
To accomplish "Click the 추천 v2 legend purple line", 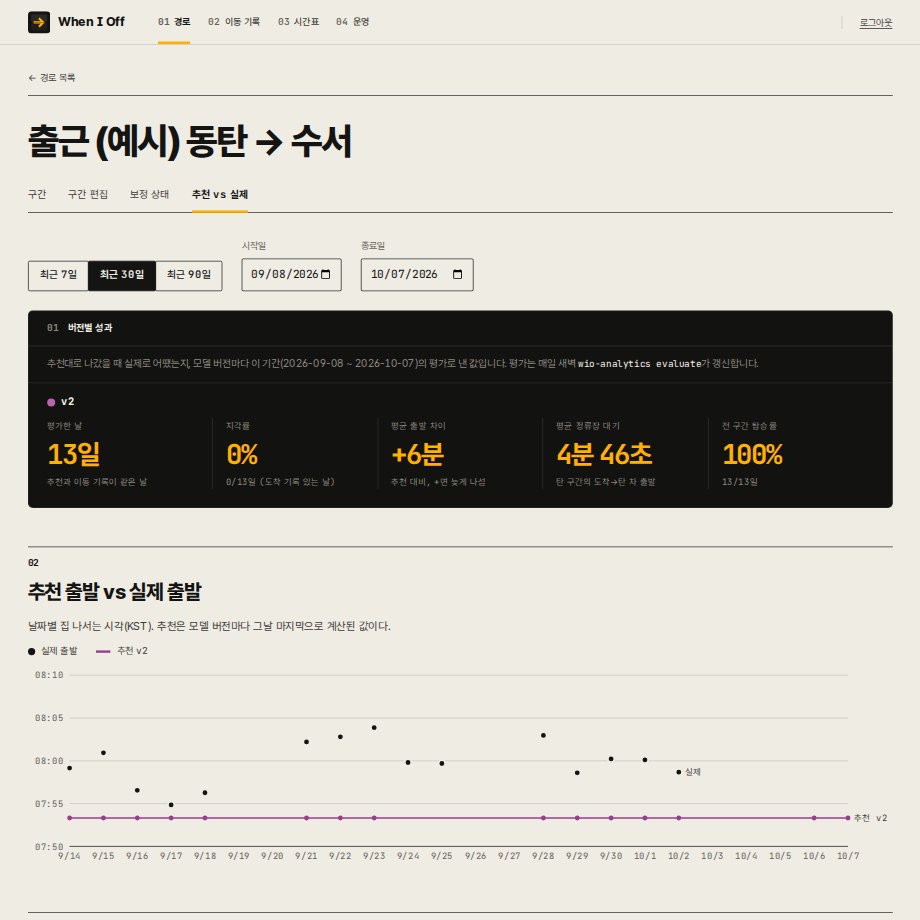I will coord(103,651).
